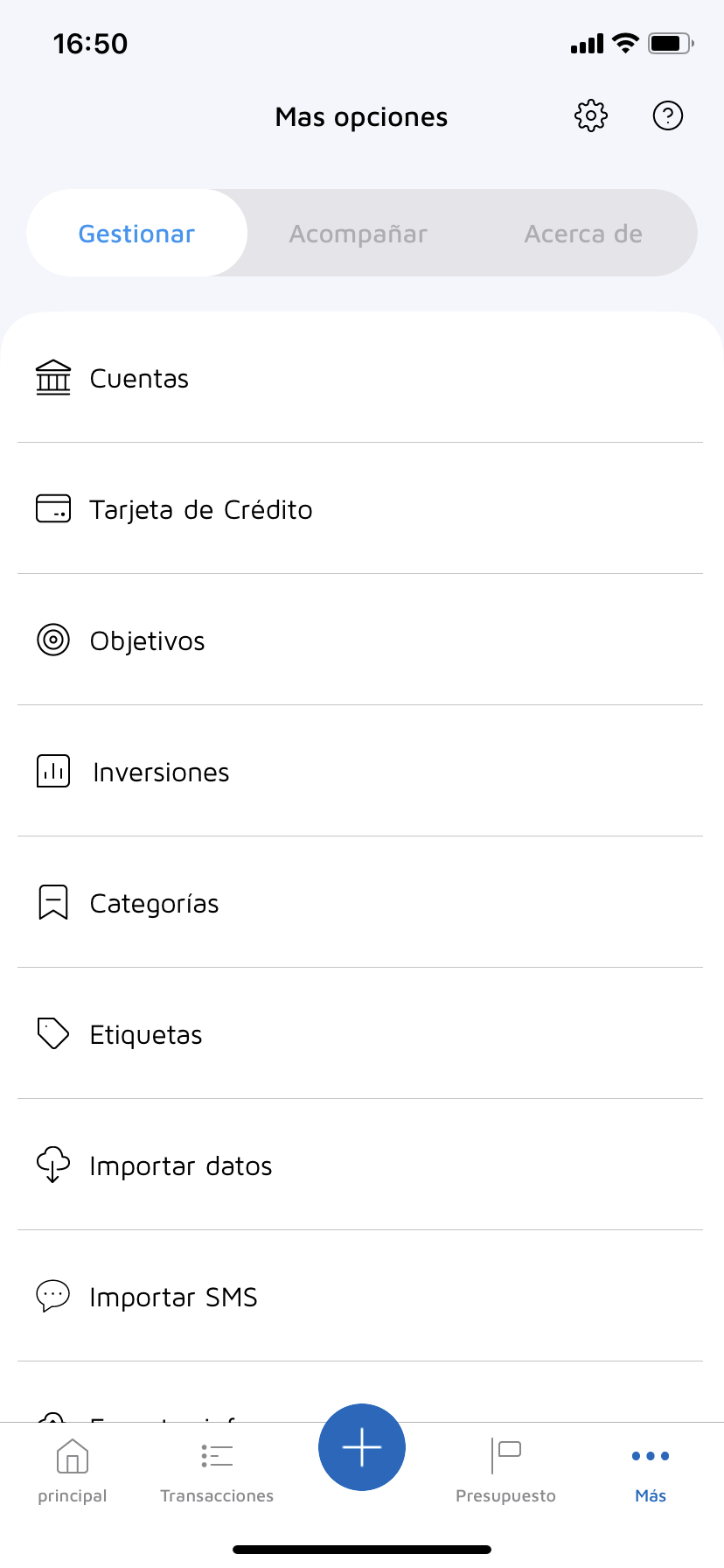This screenshot has height=1568, width=724.
Task: Tap the cloud download import icon
Action: (x=53, y=1165)
